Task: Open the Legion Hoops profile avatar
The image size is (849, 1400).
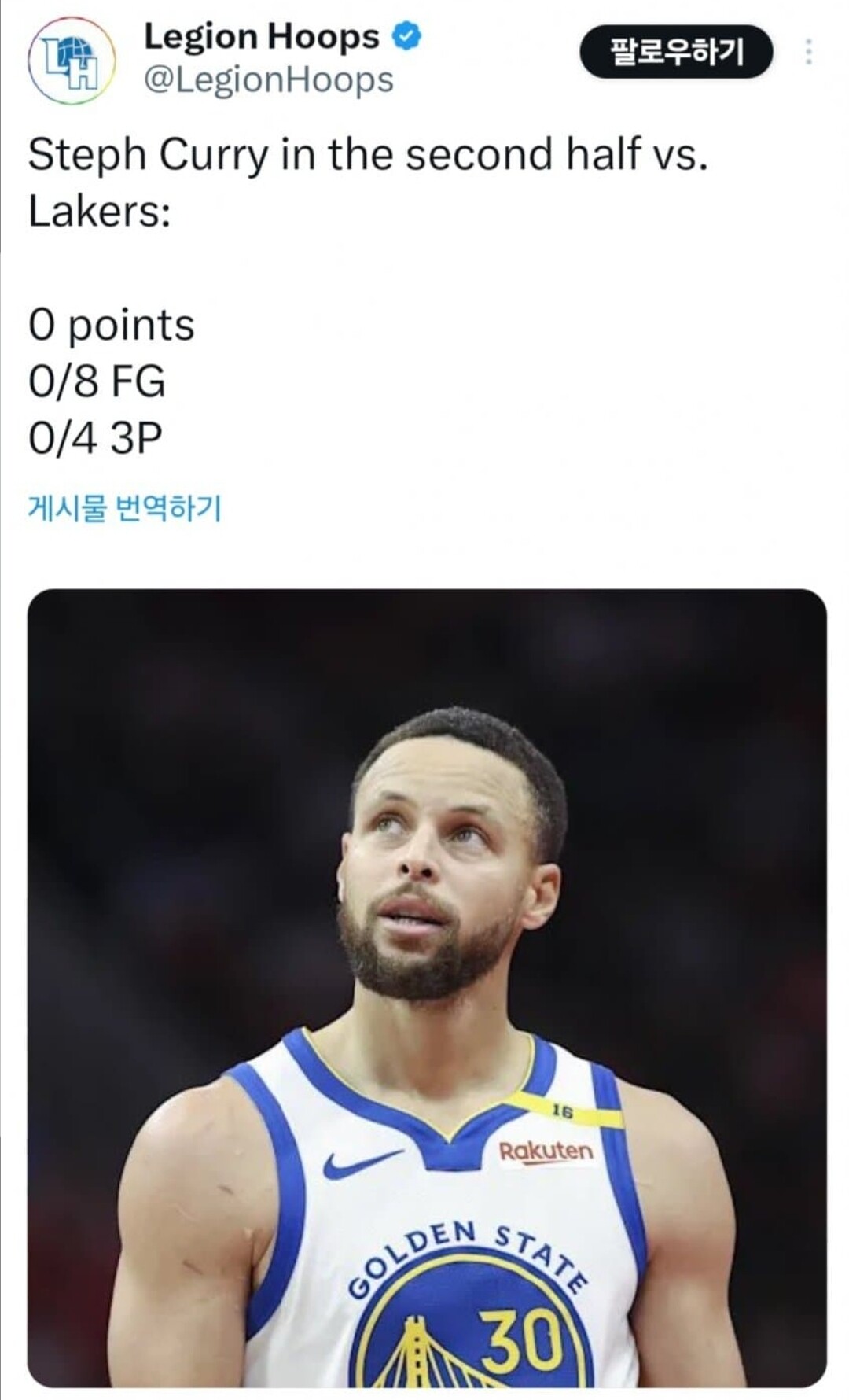Action: pos(72,61)
